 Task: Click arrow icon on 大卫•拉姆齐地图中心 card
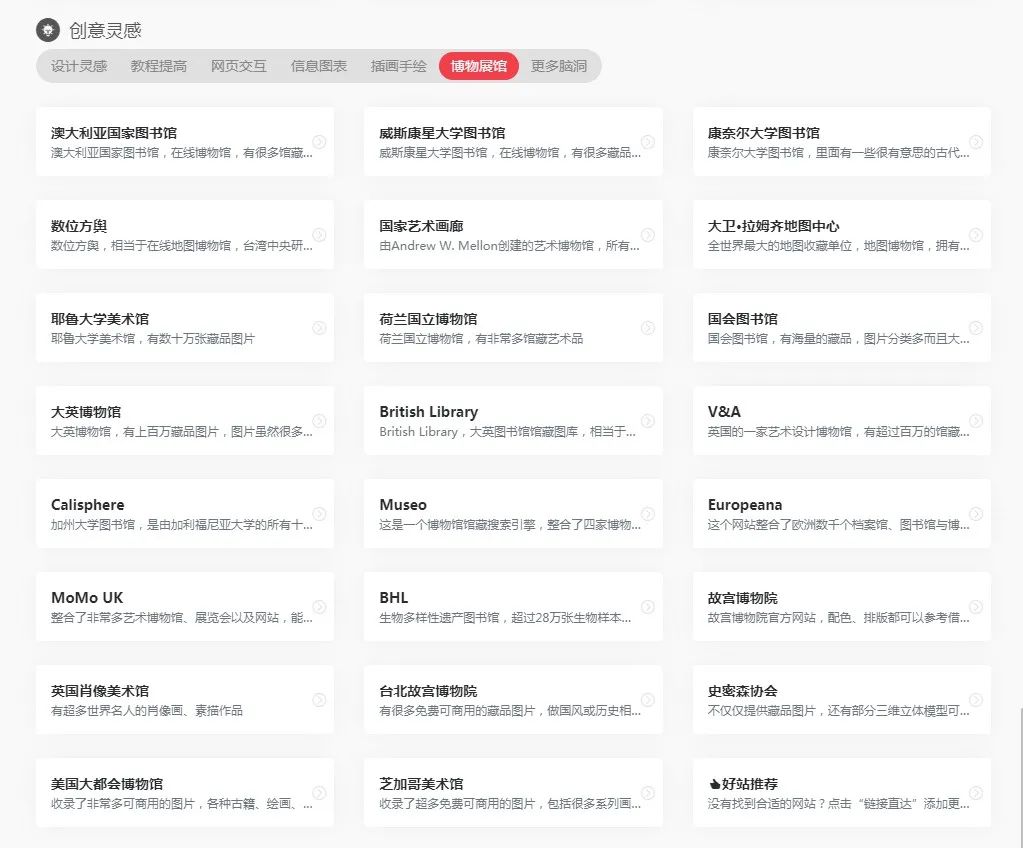(976, 235)
